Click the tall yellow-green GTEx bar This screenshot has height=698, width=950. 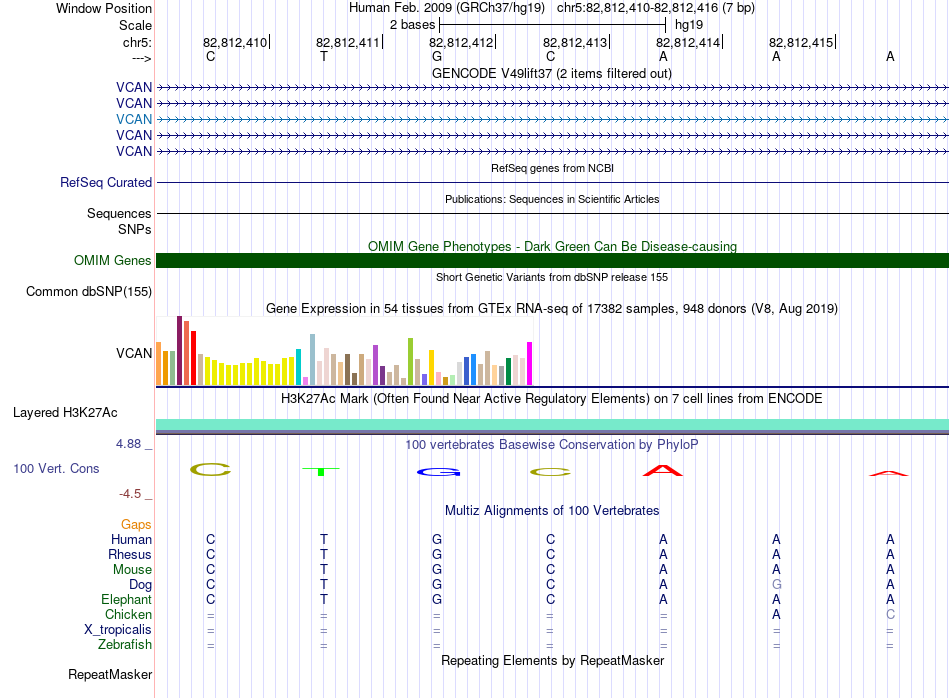(x=410, y=362)
